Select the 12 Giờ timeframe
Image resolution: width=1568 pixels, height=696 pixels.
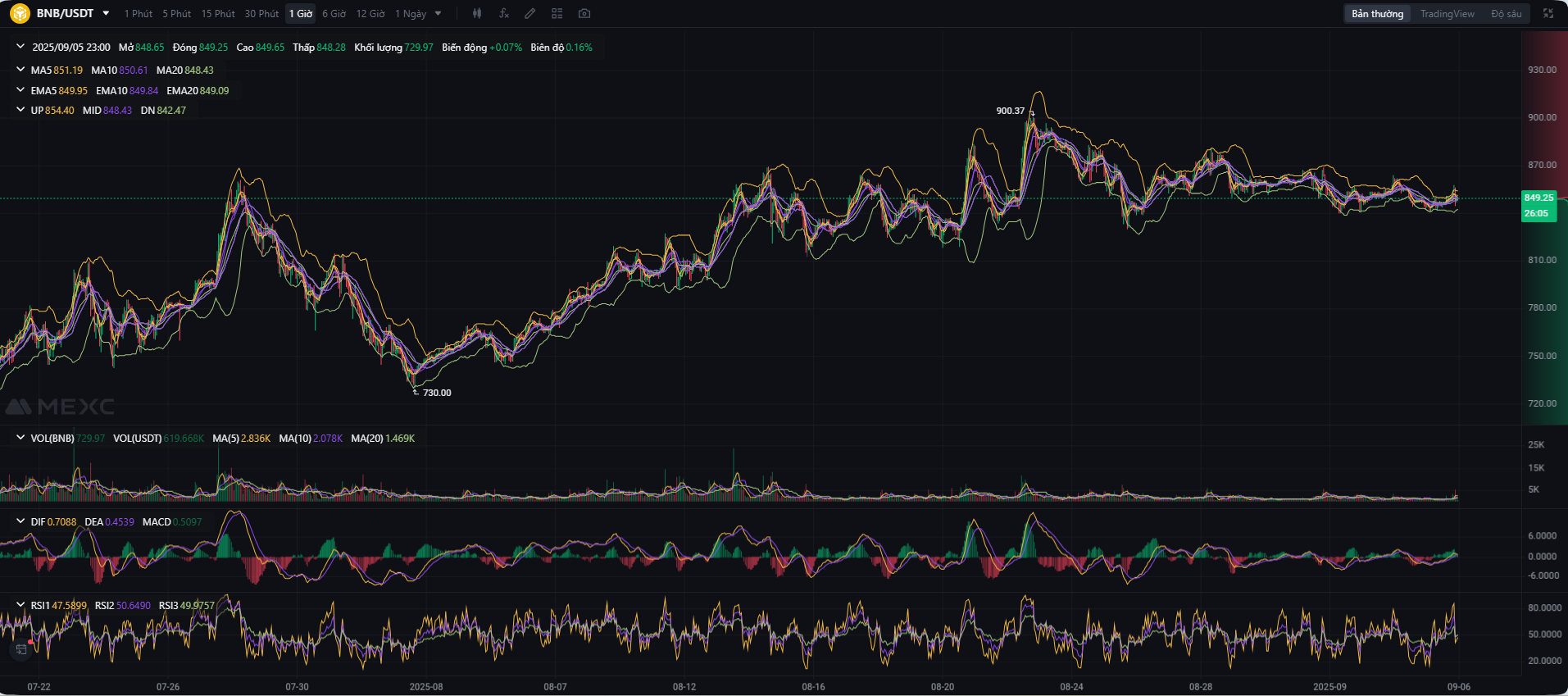tap(370, 14)
